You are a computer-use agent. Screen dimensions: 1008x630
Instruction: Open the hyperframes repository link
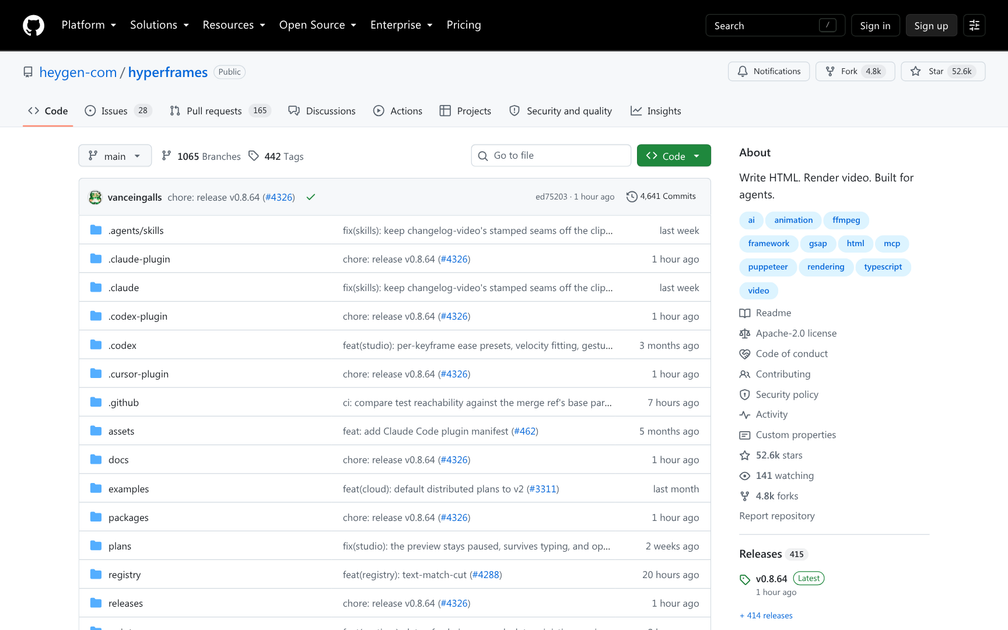[168, 72]
